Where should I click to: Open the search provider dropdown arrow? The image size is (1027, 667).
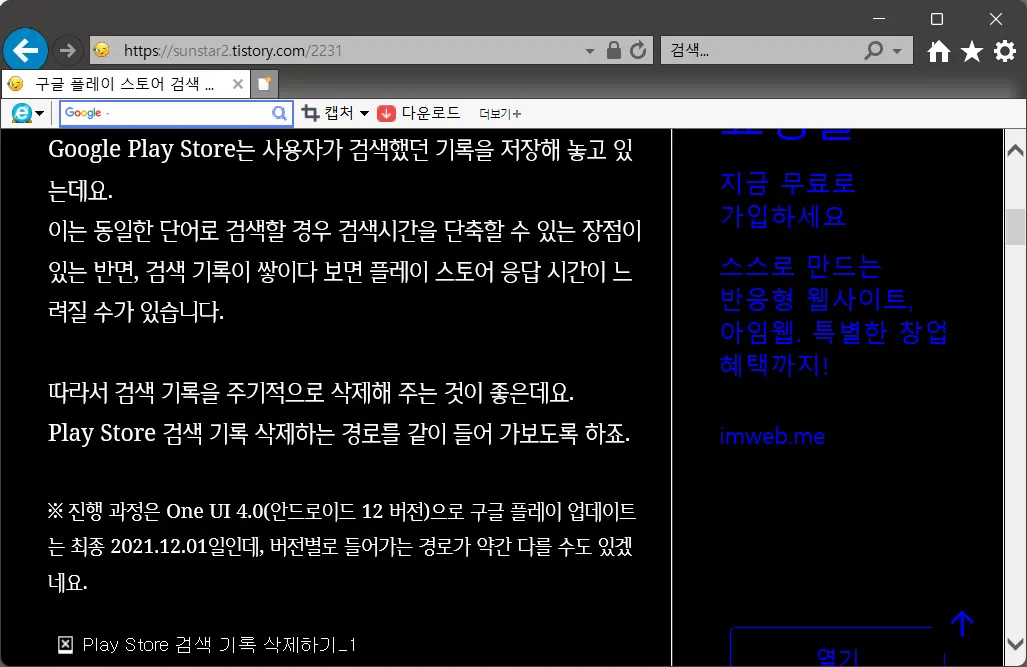[x=896, y=50]
